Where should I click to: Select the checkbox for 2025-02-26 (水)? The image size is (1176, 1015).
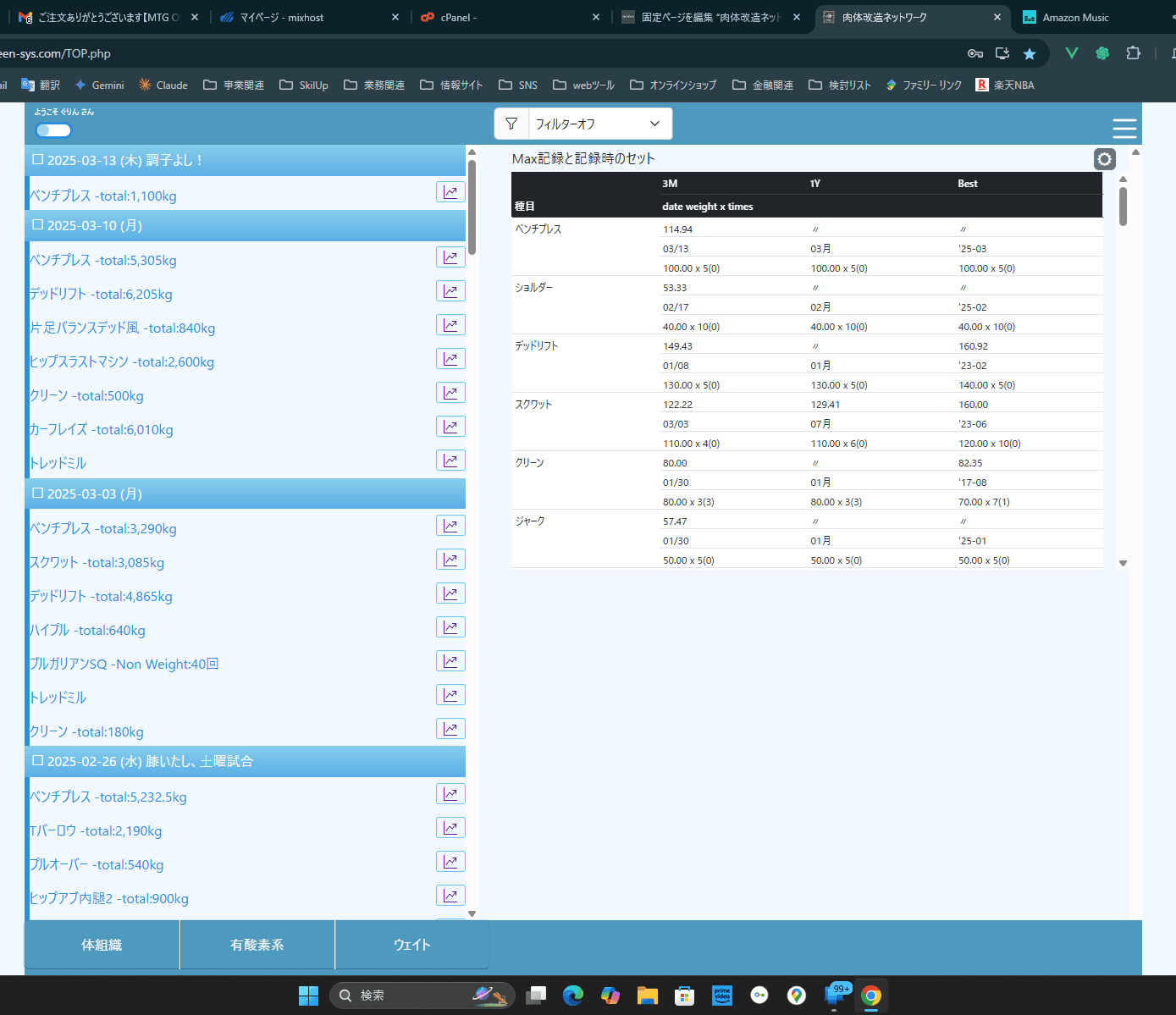tap(37, 760)
